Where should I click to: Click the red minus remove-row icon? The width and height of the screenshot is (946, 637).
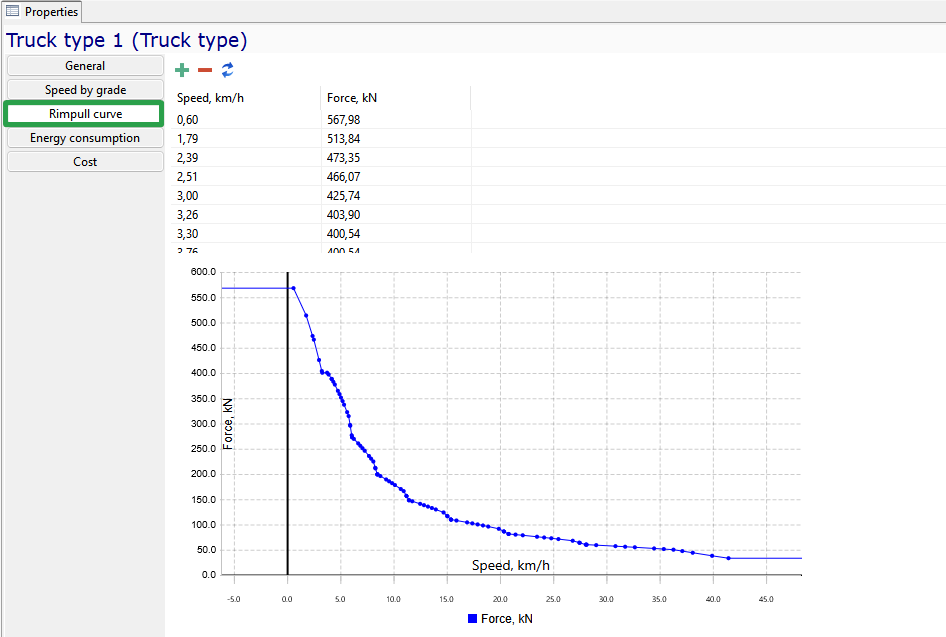205,71
